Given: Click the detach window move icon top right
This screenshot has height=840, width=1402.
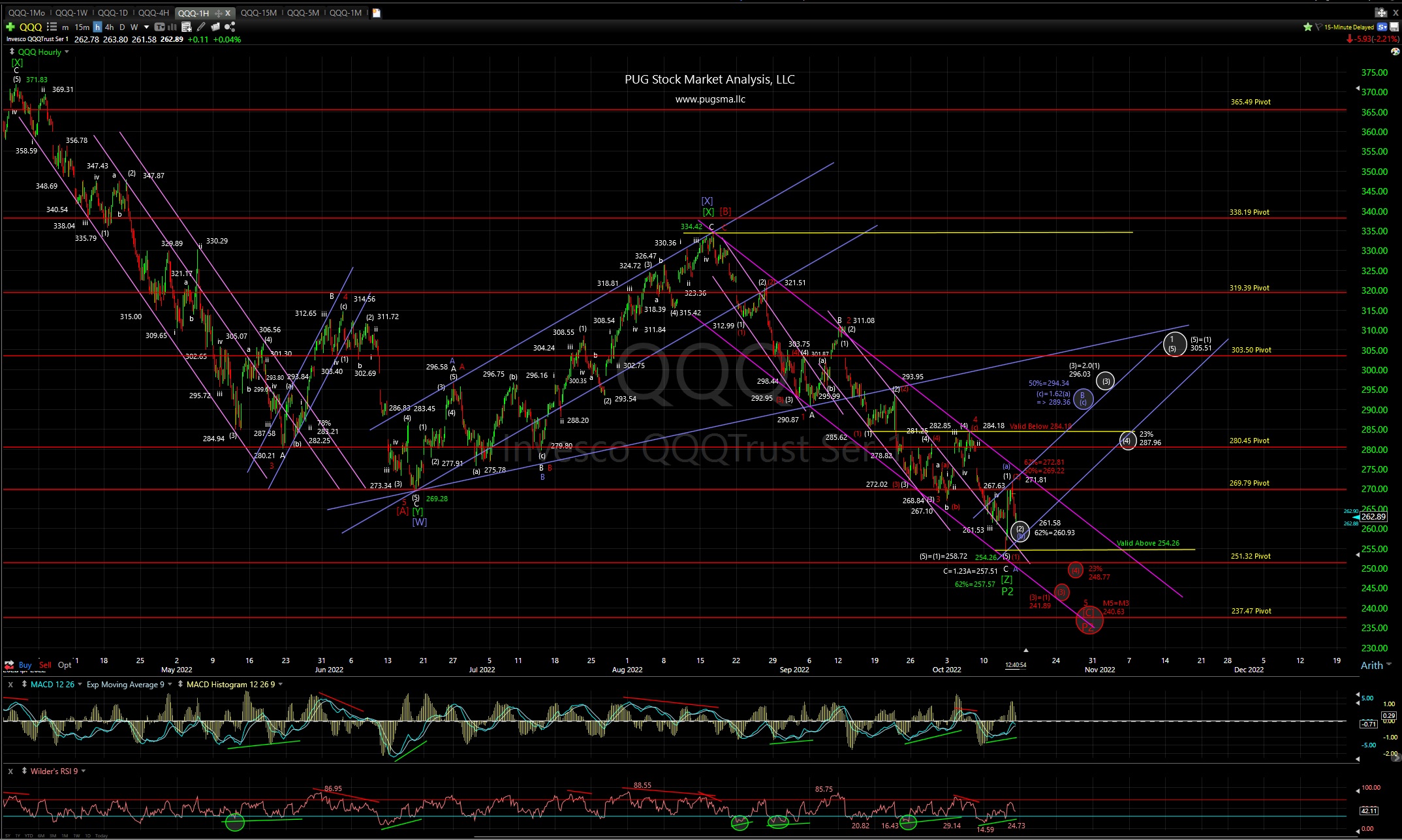Looking at the screenshot, I should pos(1381,12).
